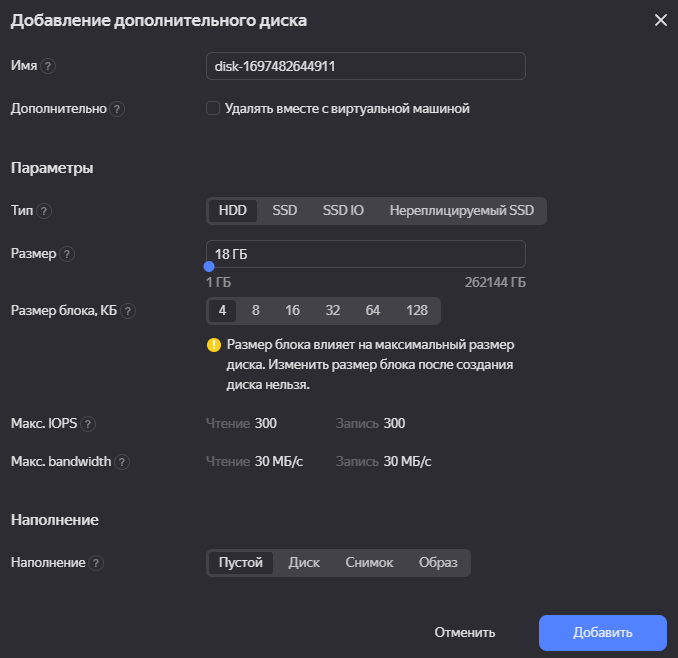678x658 pixels.
Task: Open the help tooltip beside Дополнительно
Action: point(117,109)
